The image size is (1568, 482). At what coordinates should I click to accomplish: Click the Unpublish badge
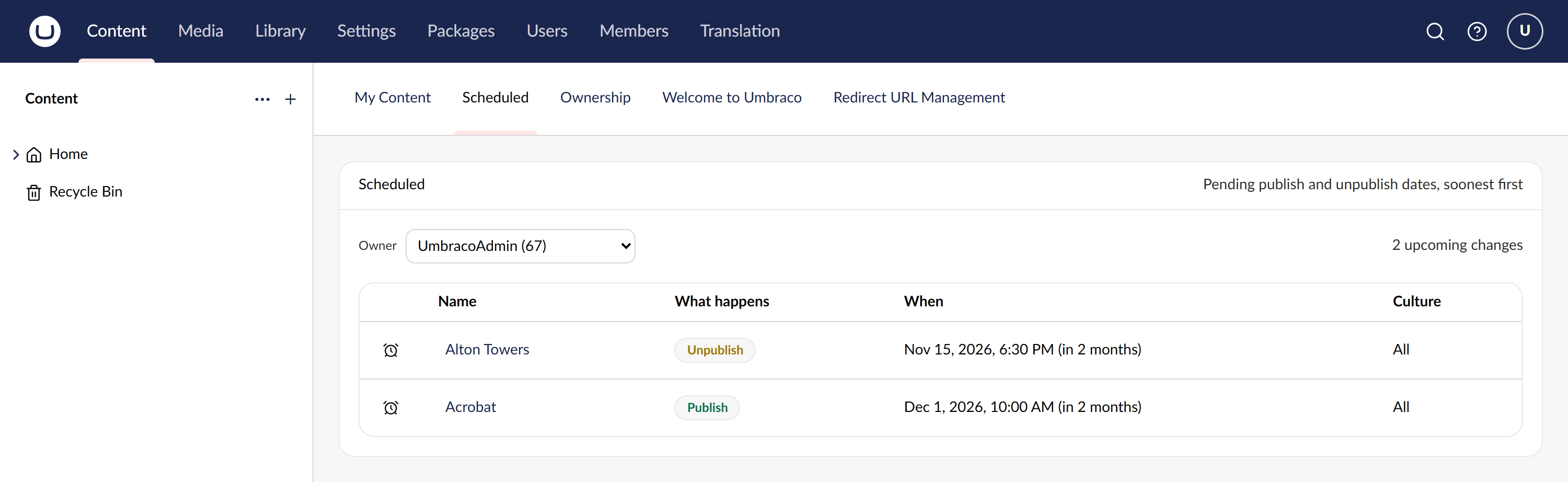(714, 350)
